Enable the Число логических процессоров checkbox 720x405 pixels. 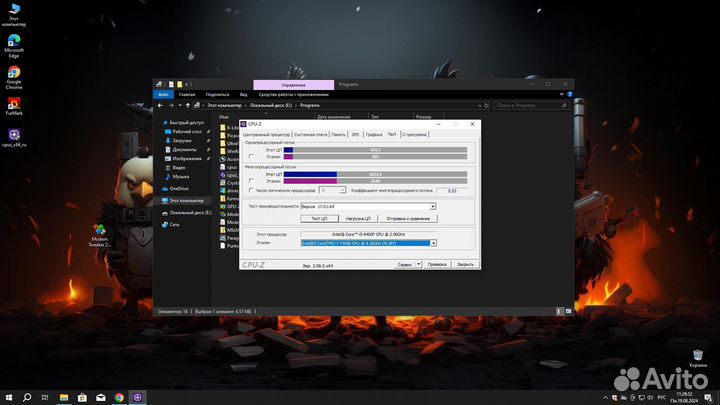[x=251, y=190]
